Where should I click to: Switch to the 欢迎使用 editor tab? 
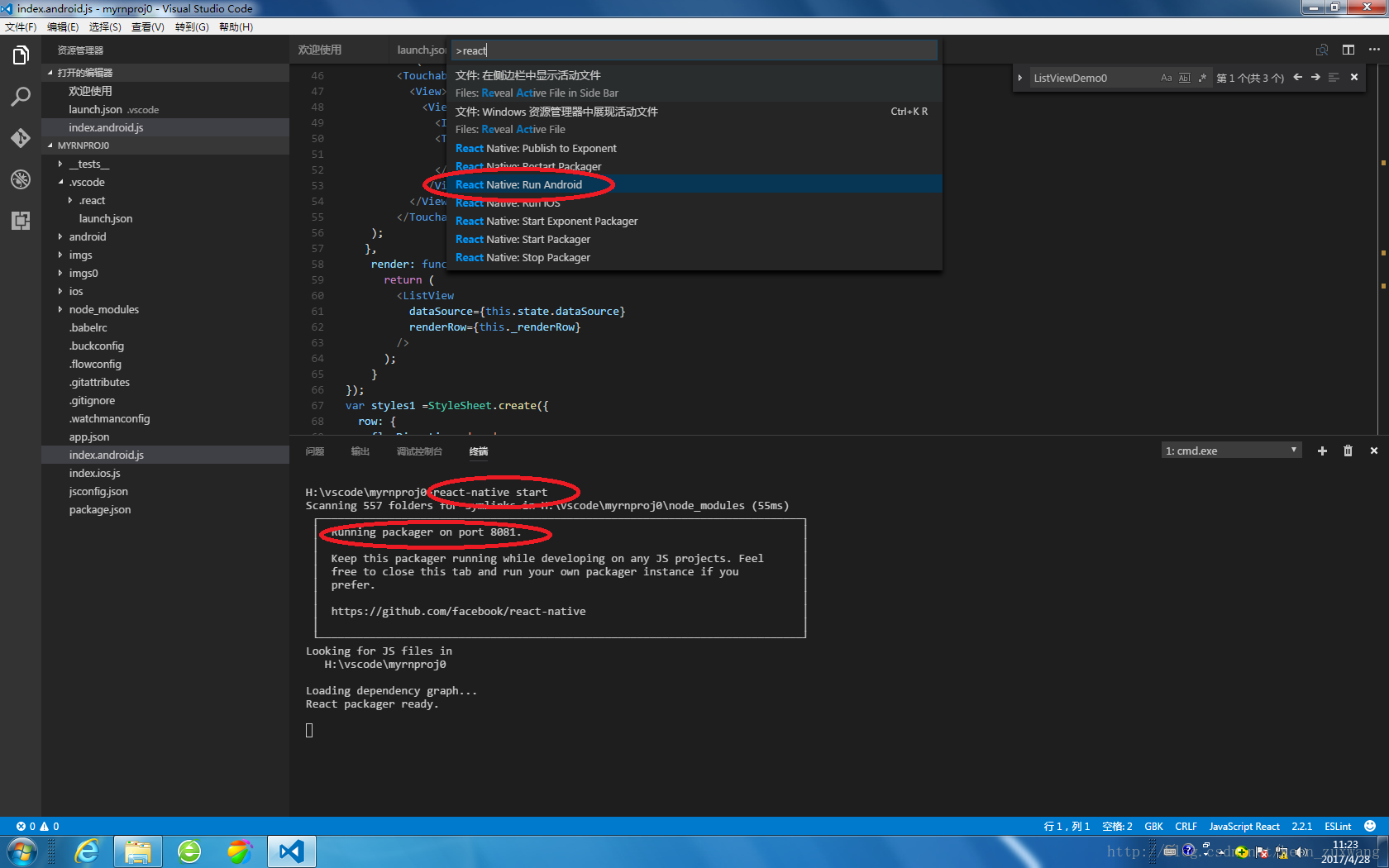click(320, 50)
